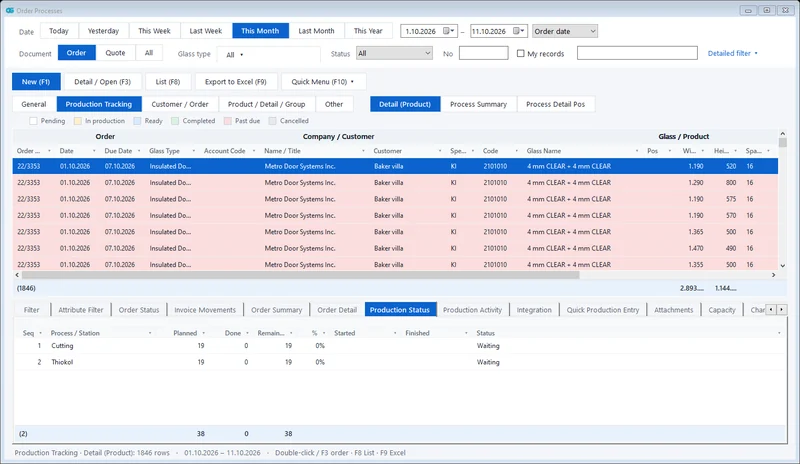Switch to Production Activity tab
Image resolution: width=800 pixels, height=464 pixels.
472,310
